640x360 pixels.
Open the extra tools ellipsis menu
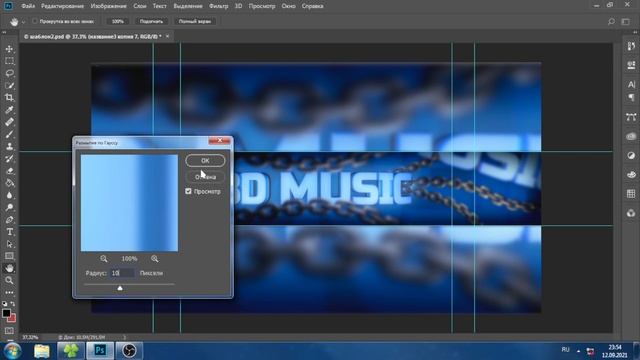(x=9, y=293)
